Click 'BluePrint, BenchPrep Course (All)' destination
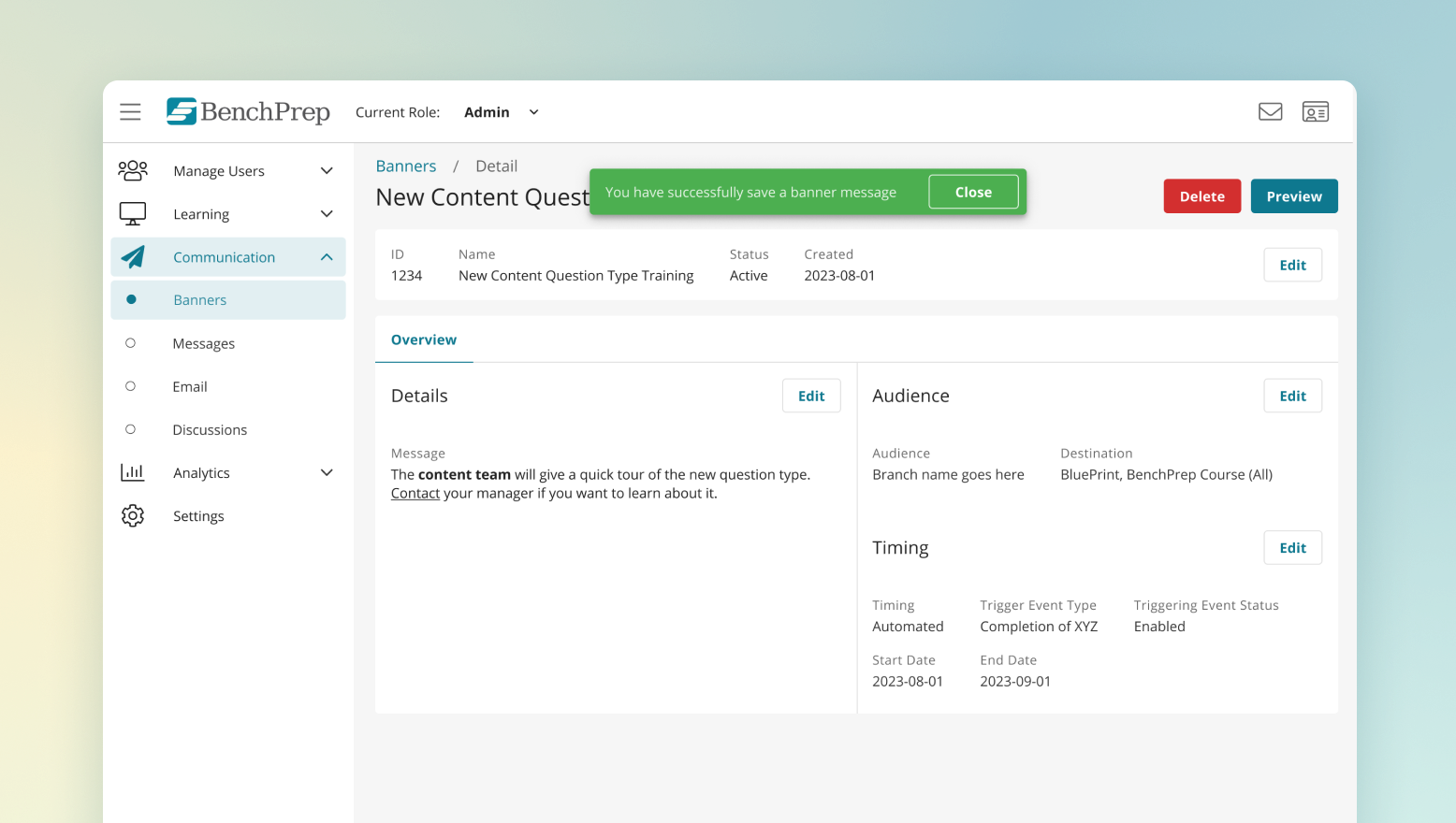The image size is (1456, 823). point(1166,474)
